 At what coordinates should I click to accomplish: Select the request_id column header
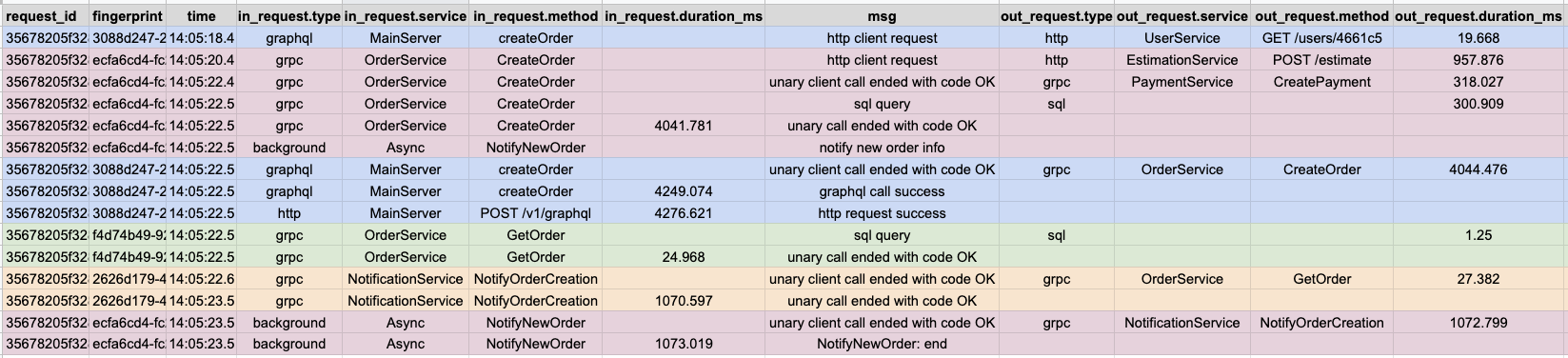pos(46,16)
